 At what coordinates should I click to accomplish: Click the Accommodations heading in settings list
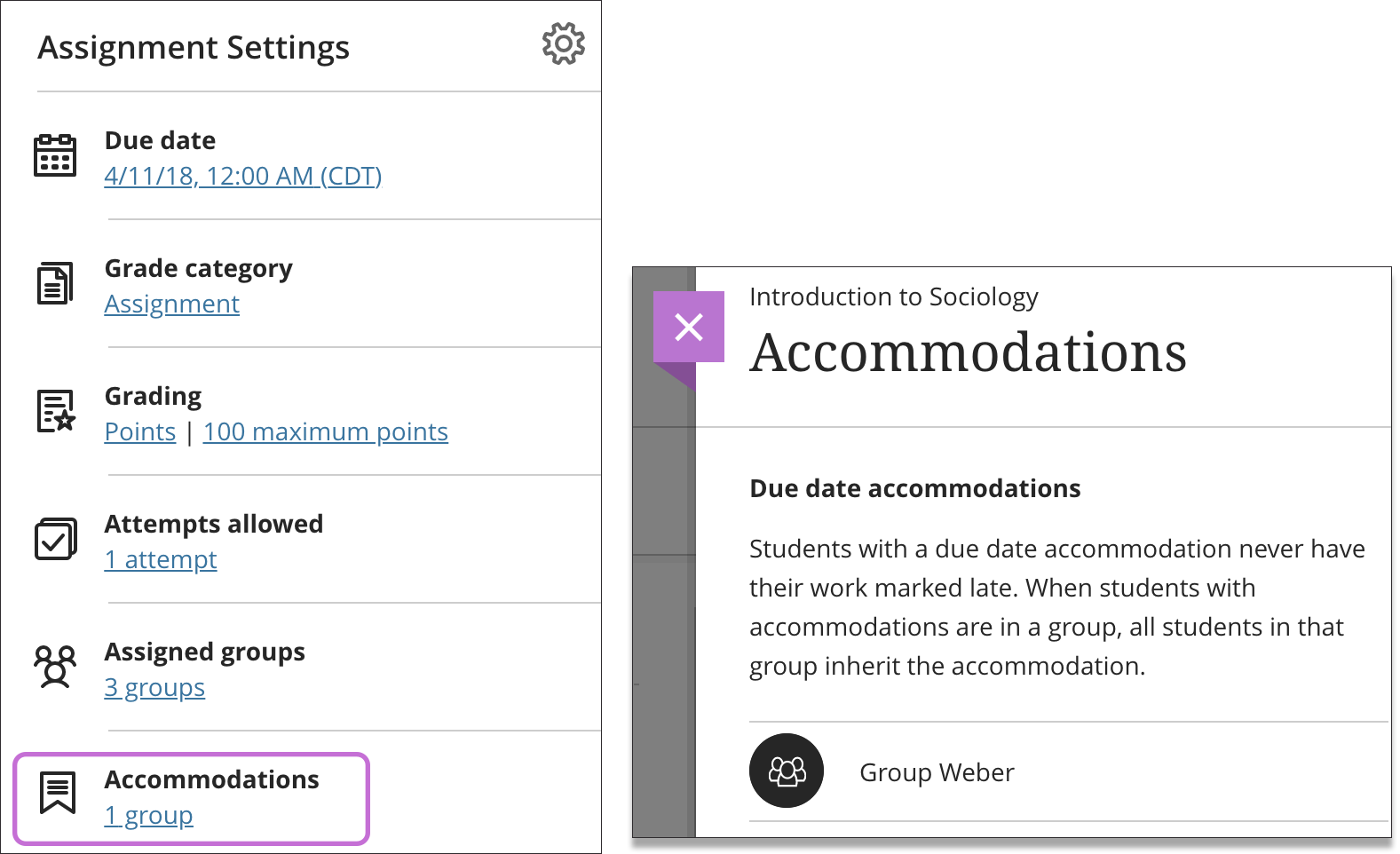click(212, 779)
